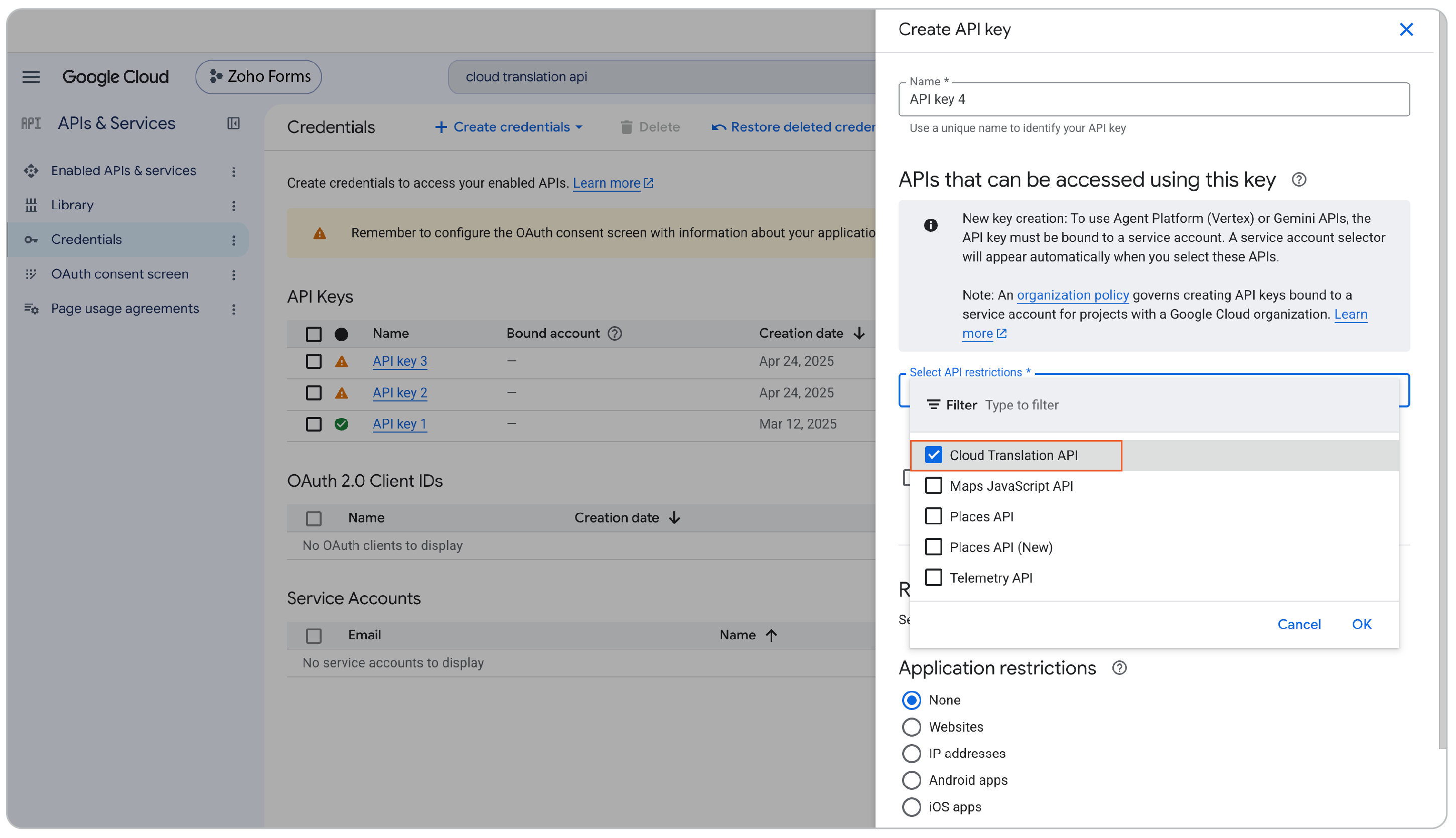
Task: Go to Library in sidebar
Action: coord(72,205)
